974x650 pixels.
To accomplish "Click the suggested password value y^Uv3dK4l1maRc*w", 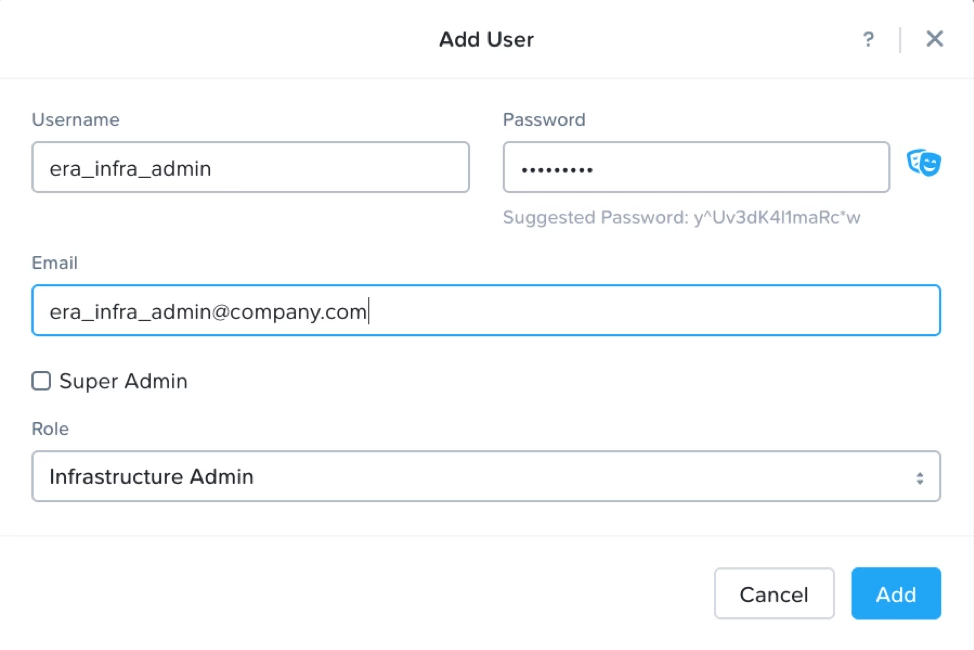I will point(777,218).
